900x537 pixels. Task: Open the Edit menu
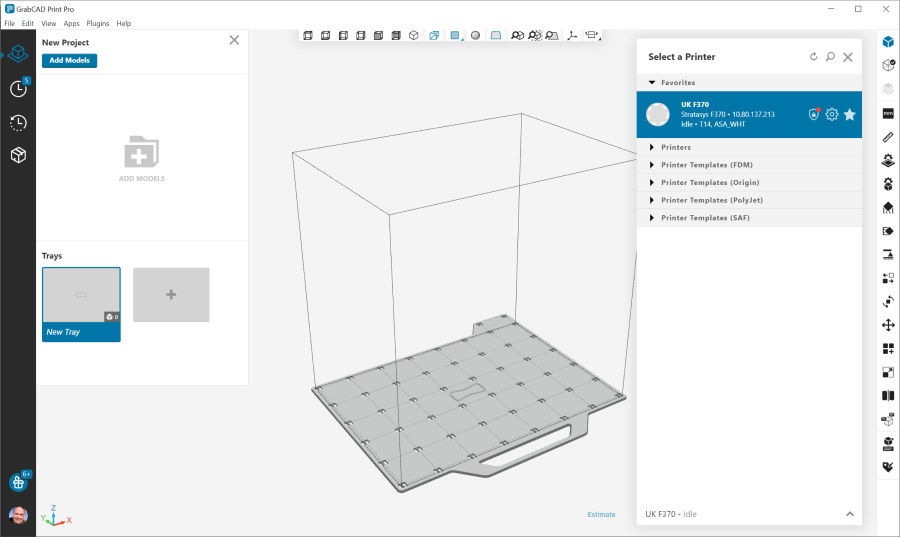pyautogui.click(x=28, y=24)
